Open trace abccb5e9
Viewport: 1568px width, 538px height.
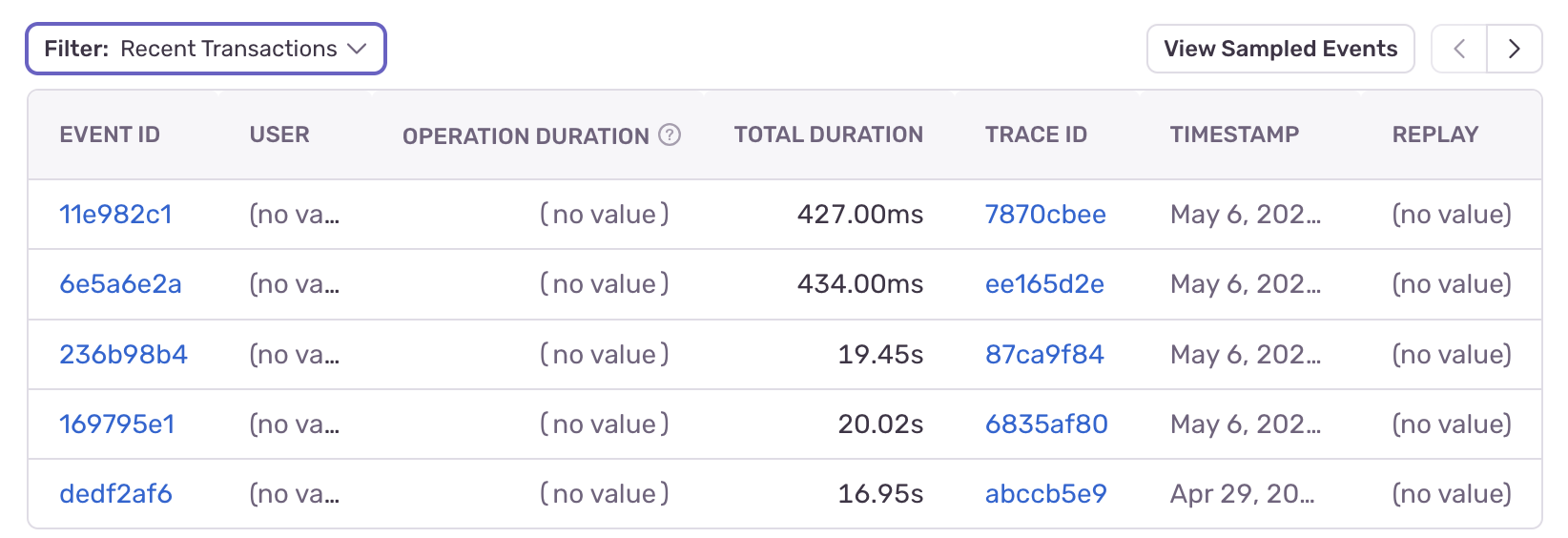pyautogui.click(x=1045, y=494)
